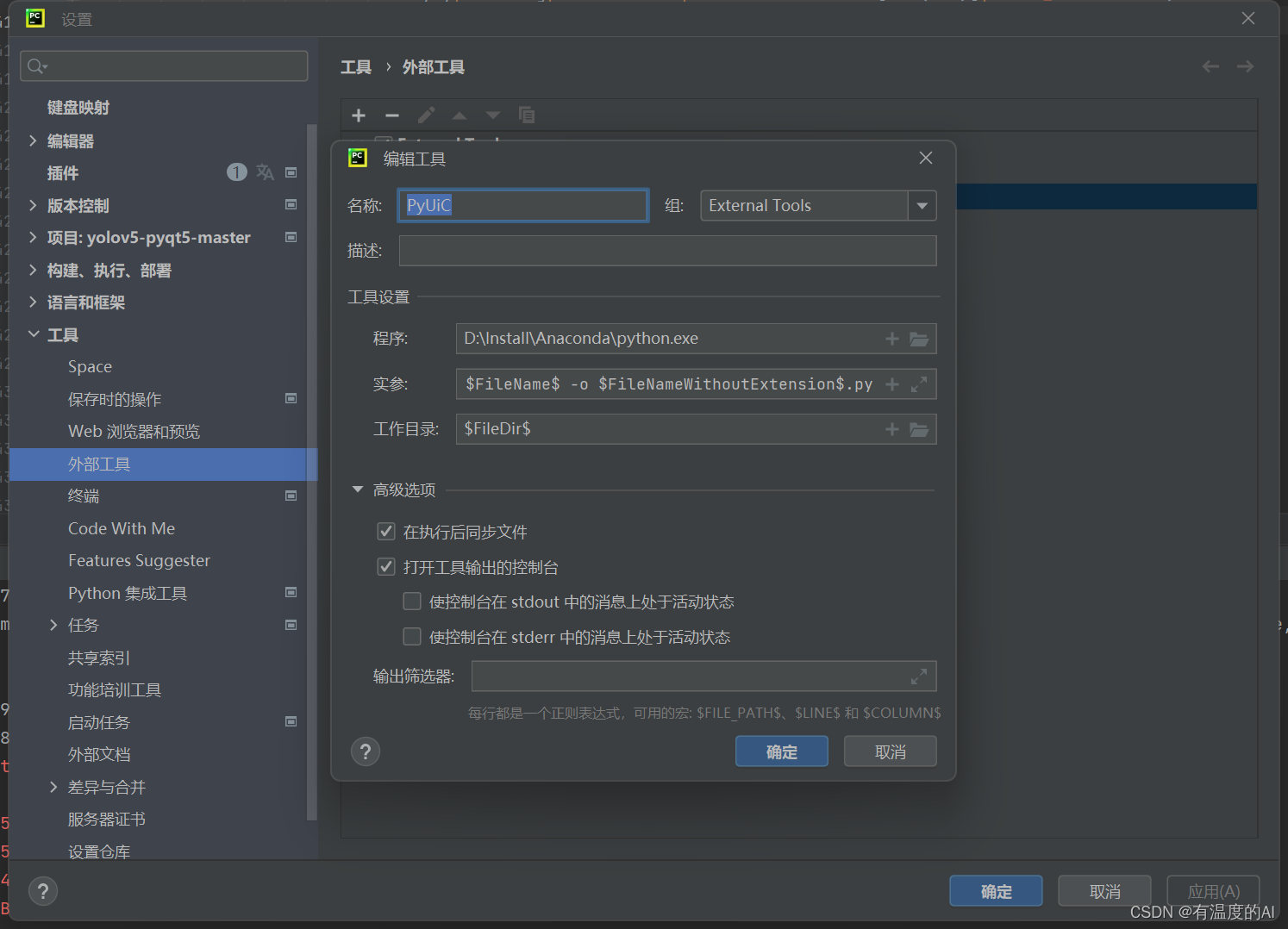Remove selected external tool with minus icon
Image resolution: width=1288 pixels, height=929 pixels.
point(392,115)
